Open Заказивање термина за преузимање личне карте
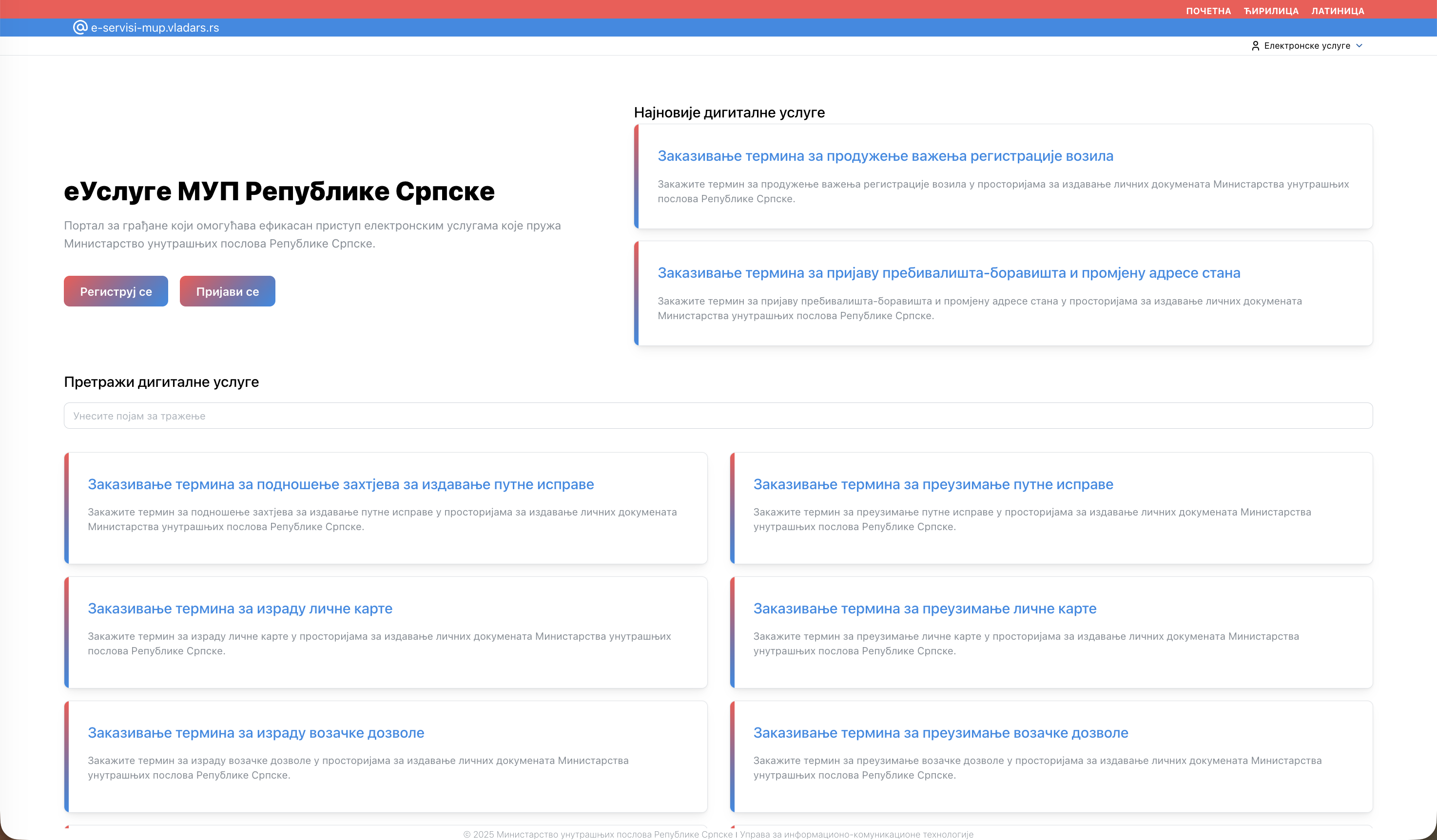This screenshot has height=840, width=1437. 924,608
